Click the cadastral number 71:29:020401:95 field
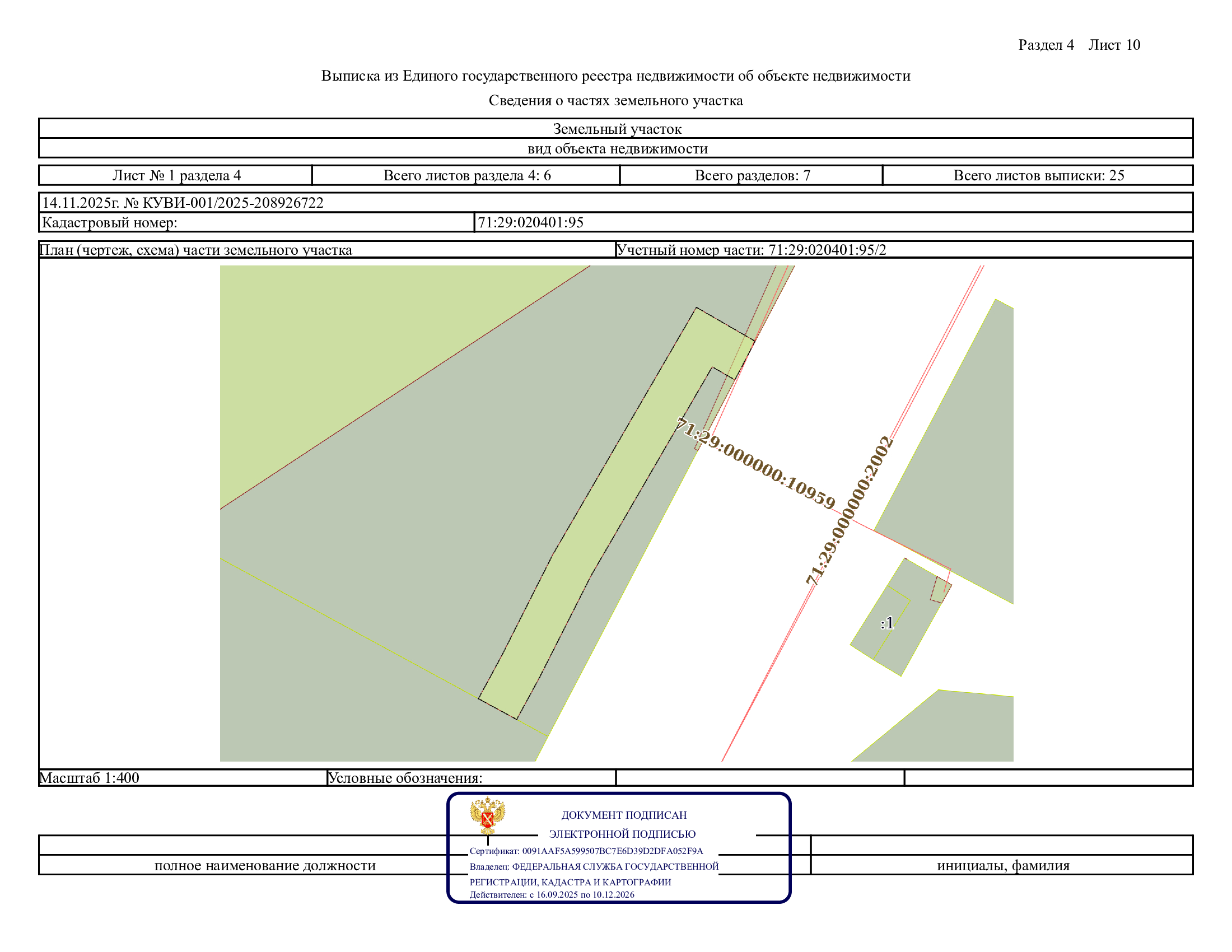Image resolution: width=1232 pixels, height=952 pixels. click(833, 222)
